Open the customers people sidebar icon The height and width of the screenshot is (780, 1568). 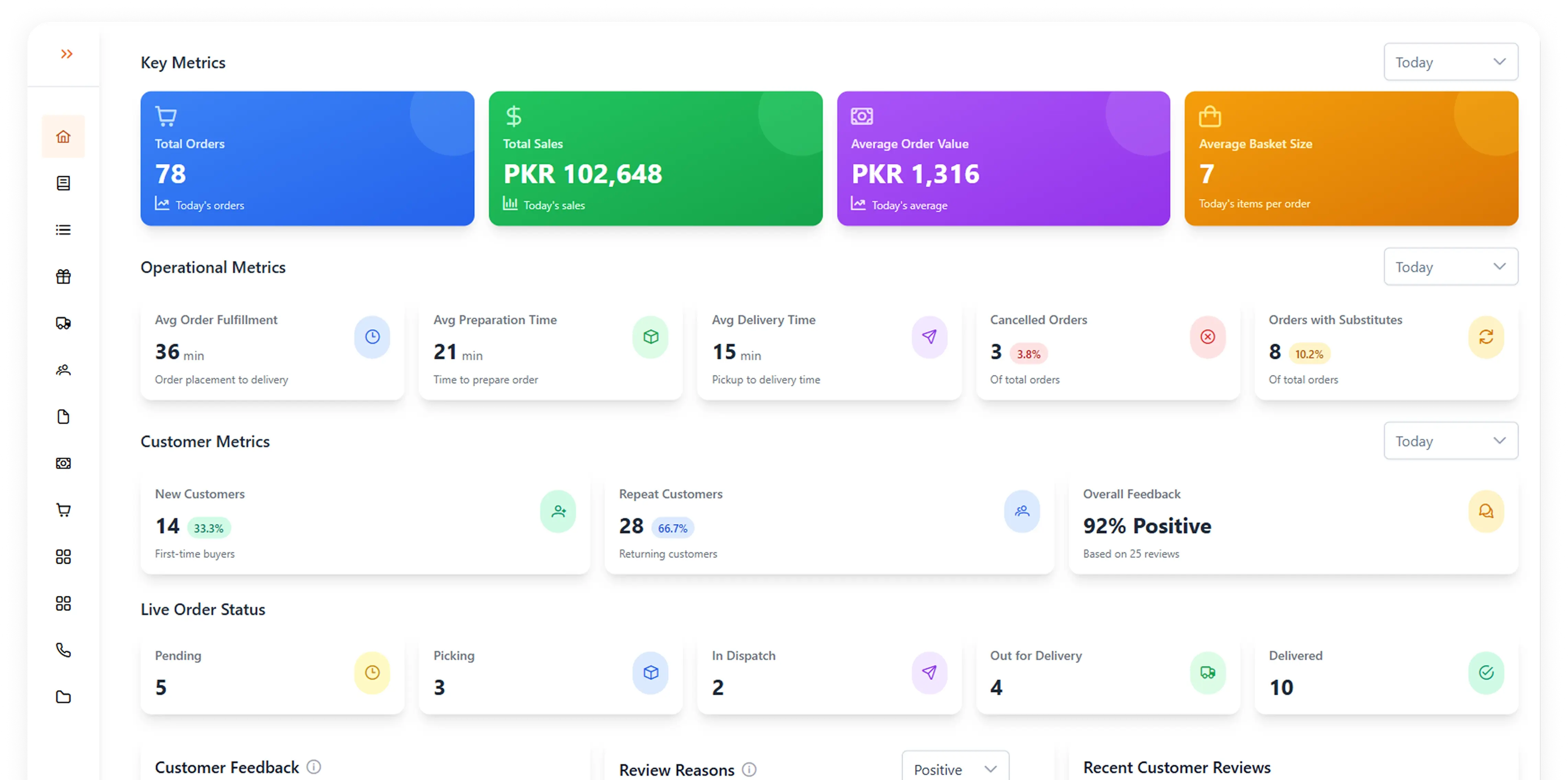click(63, 370)
